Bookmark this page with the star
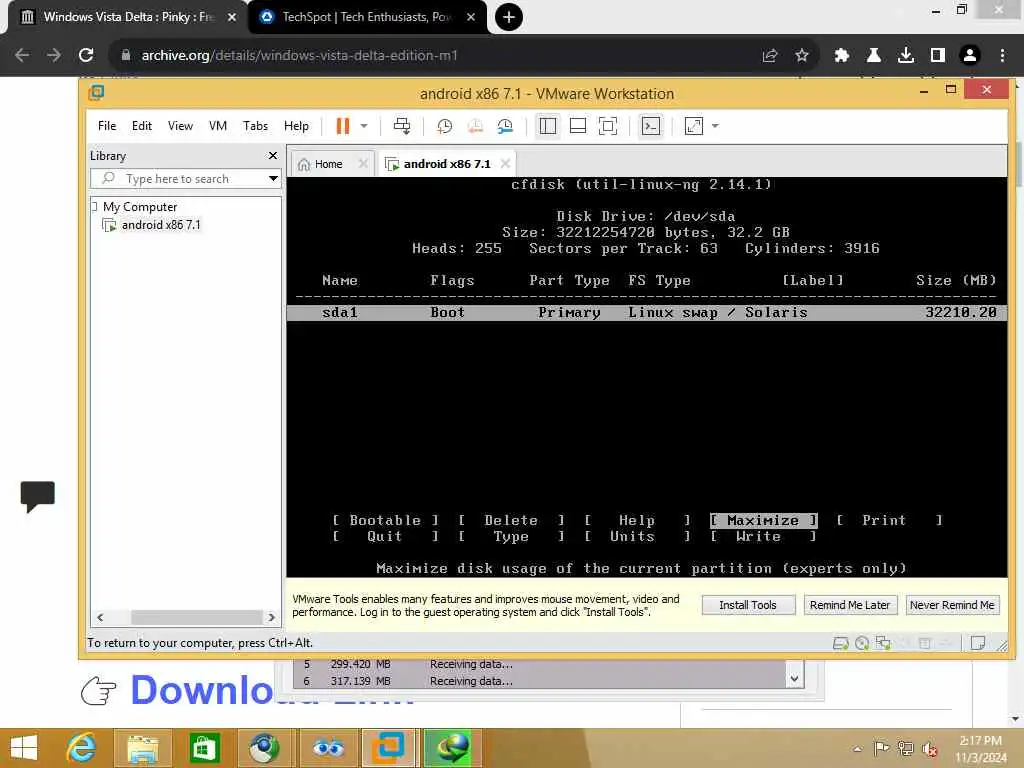The height and width of the screenshot is (768, 1024). pos(802,56)
